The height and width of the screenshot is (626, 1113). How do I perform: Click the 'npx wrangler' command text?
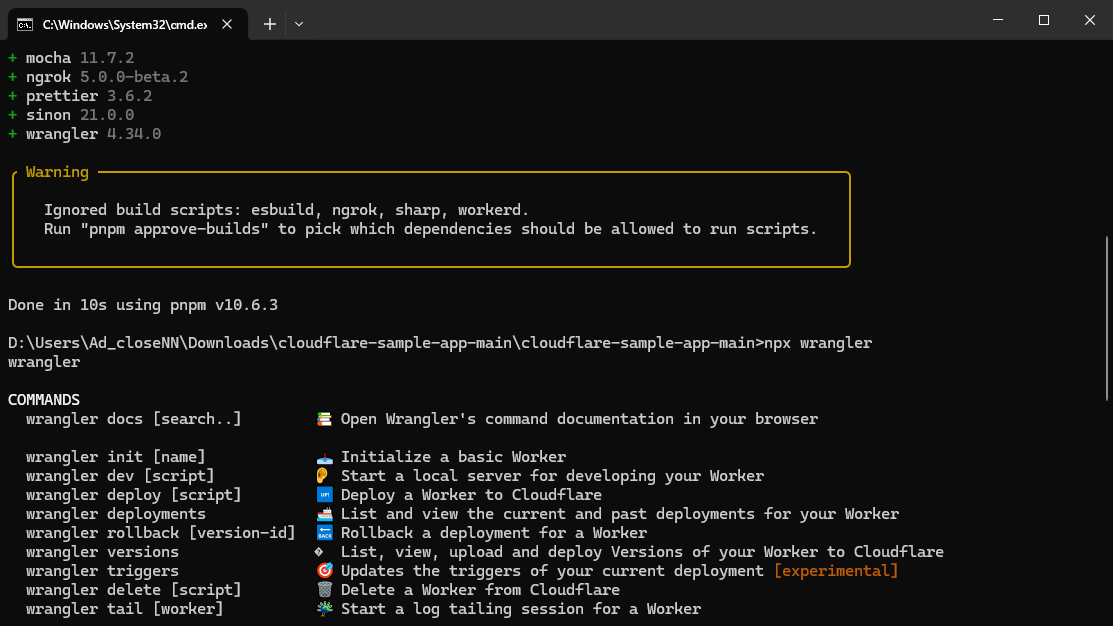(818, 343)
